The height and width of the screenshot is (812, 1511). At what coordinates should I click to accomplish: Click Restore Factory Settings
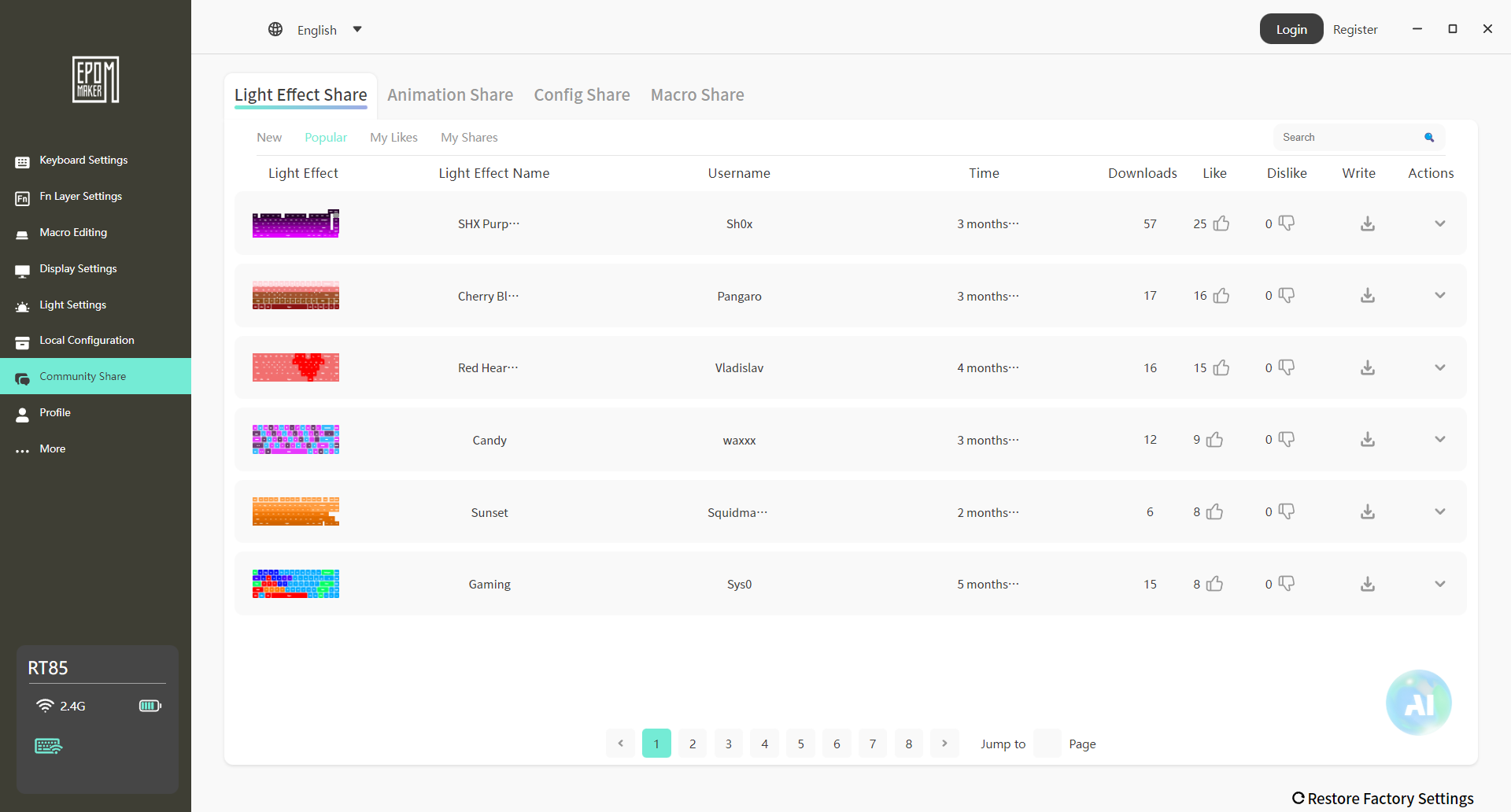[x=1383, y=799]
